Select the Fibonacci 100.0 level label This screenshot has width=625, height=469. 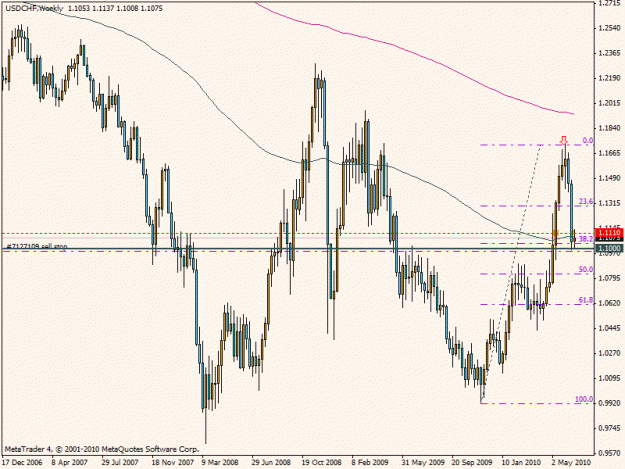[584, 399]
